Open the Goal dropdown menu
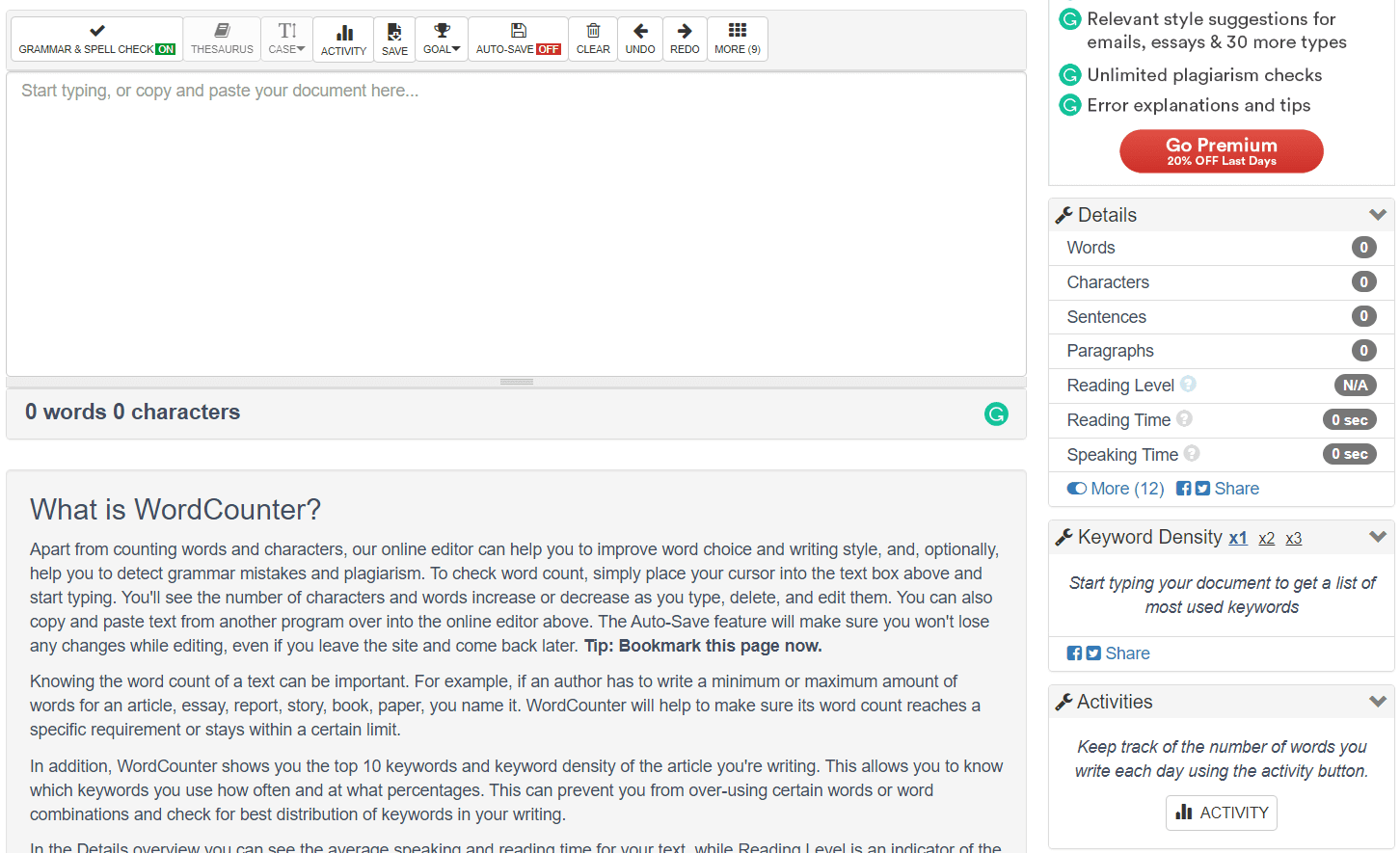The width and height of the screenshot is (1400, 853). click(x=442, y=40)
